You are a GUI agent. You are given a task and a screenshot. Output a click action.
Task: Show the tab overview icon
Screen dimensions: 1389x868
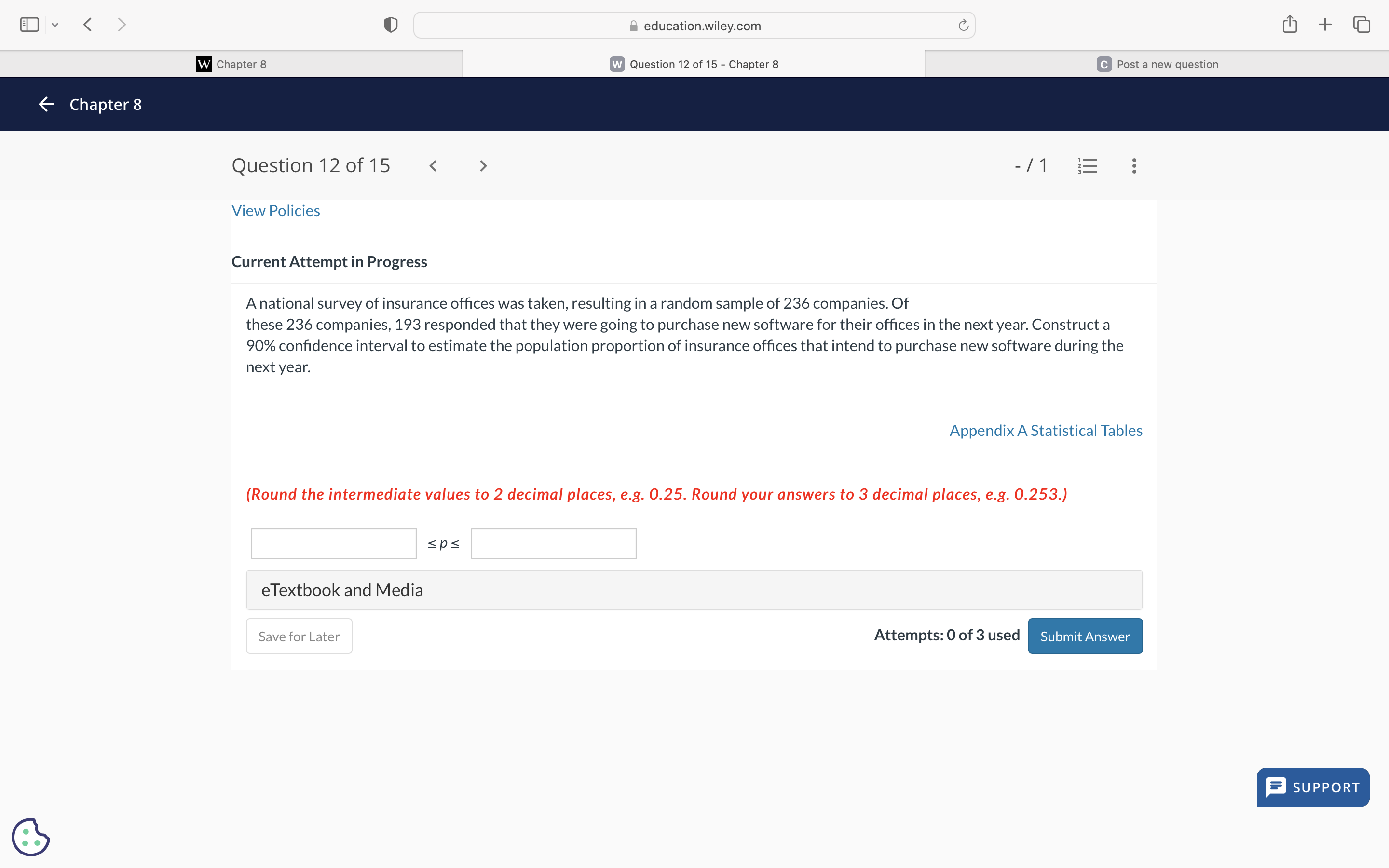[1362, 24]
